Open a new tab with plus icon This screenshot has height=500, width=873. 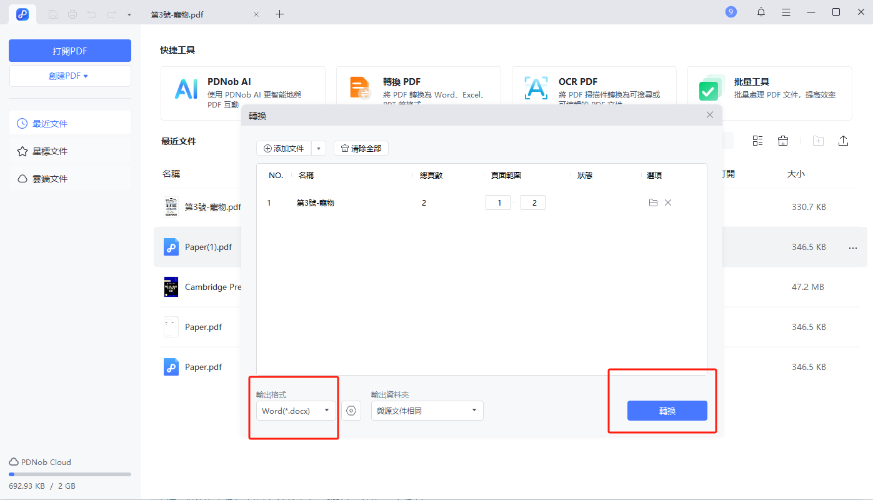tap(279, 14)
